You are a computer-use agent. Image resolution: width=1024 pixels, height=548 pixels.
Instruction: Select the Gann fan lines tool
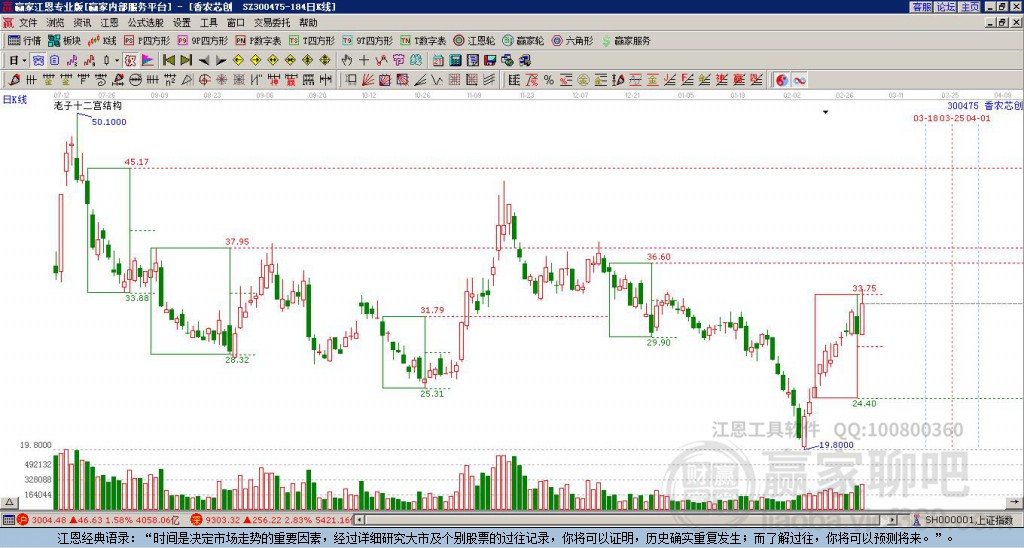[x=368, y=80]
